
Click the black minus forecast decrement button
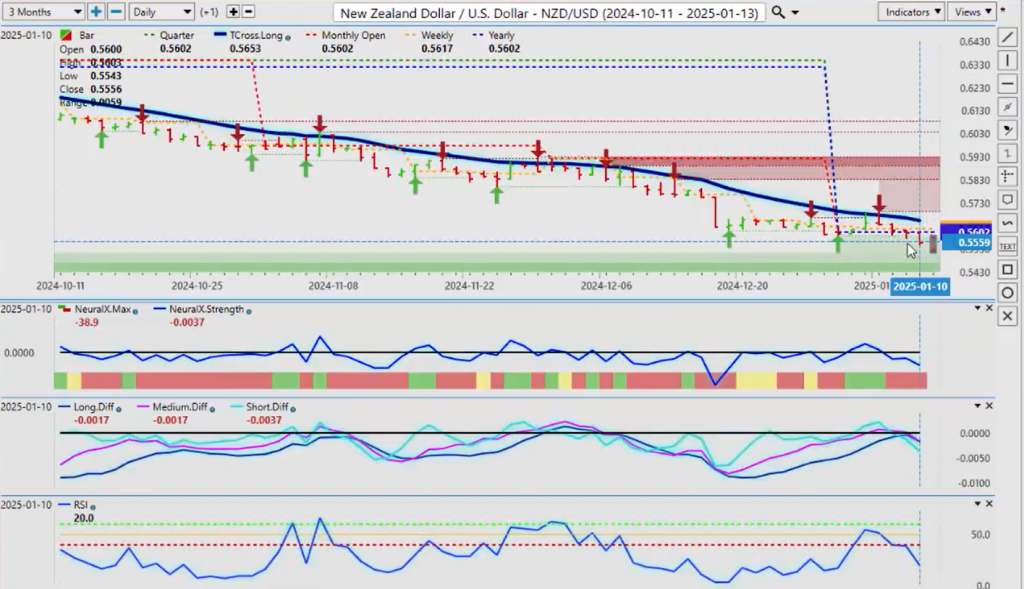point(248,12)
